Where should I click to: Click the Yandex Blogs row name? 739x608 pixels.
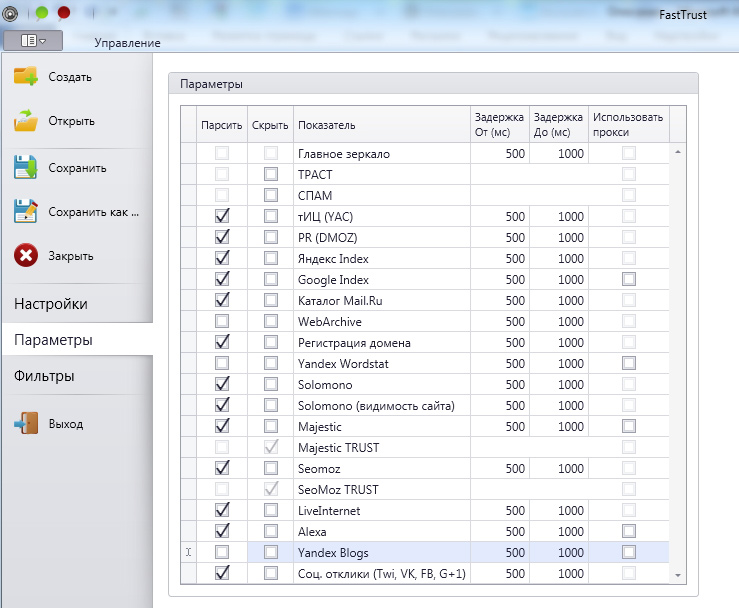point(333,552)
